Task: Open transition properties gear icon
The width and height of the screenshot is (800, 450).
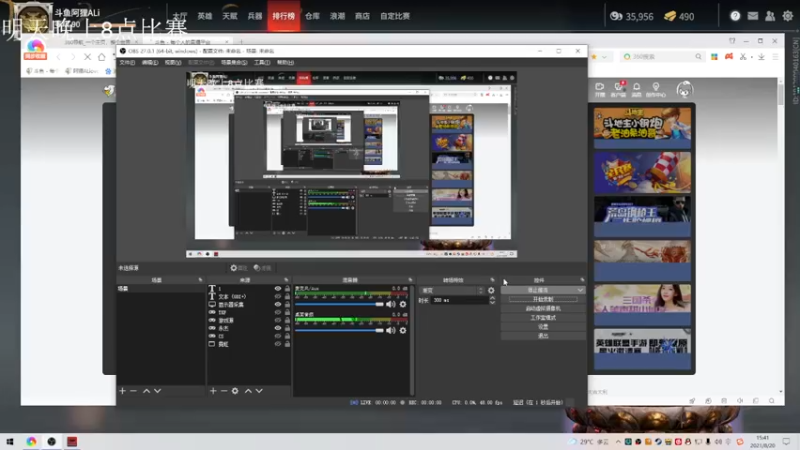Action: click(x=491, y=290)
